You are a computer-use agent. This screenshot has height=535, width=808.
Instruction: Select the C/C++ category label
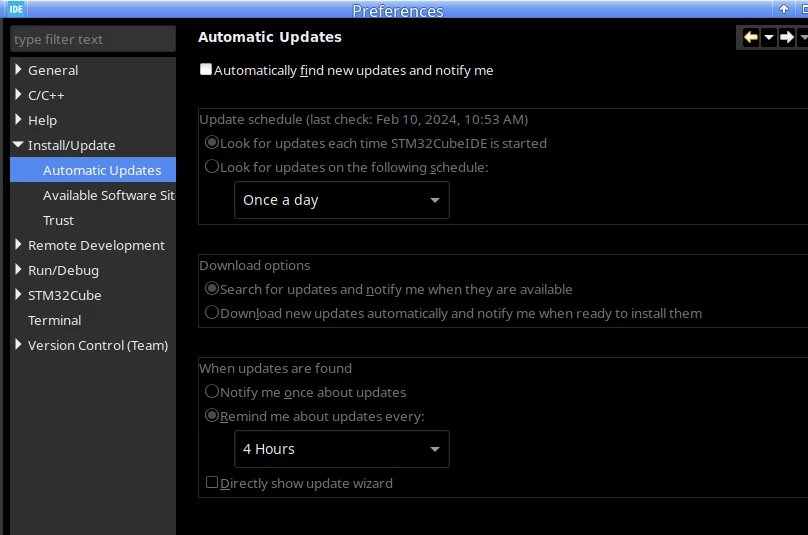46,95
